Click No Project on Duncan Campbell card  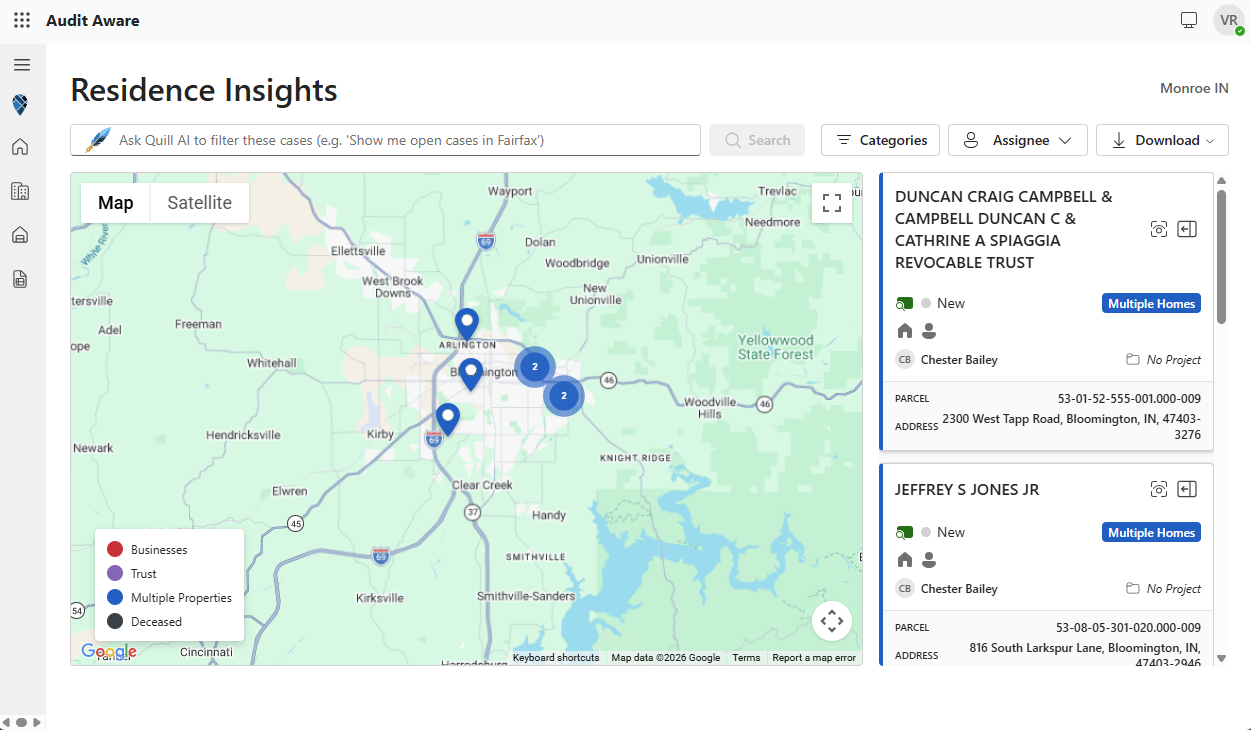(x=1163, y=359)
